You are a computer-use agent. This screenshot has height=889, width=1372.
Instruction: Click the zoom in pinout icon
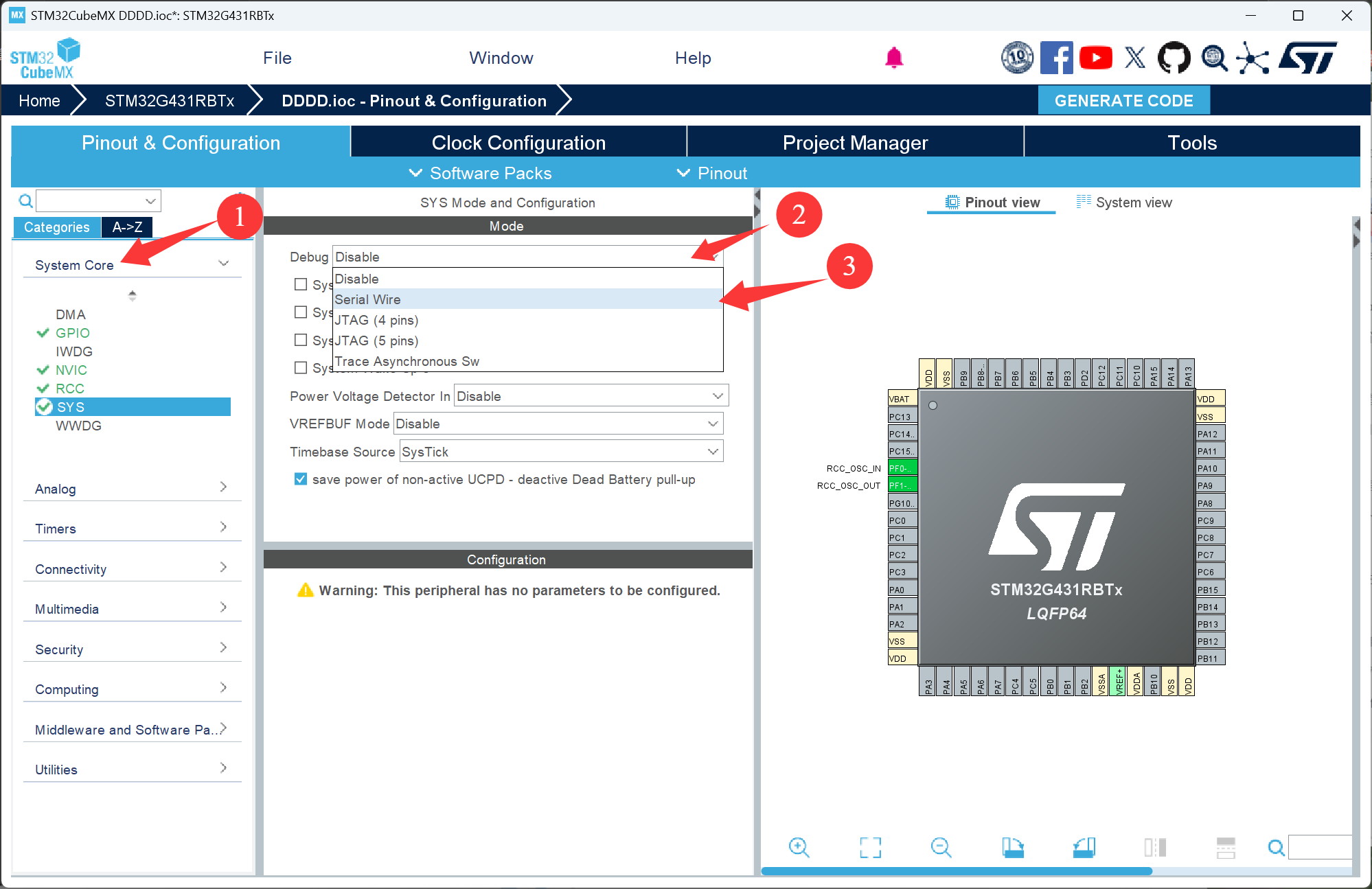coord(799,847)
